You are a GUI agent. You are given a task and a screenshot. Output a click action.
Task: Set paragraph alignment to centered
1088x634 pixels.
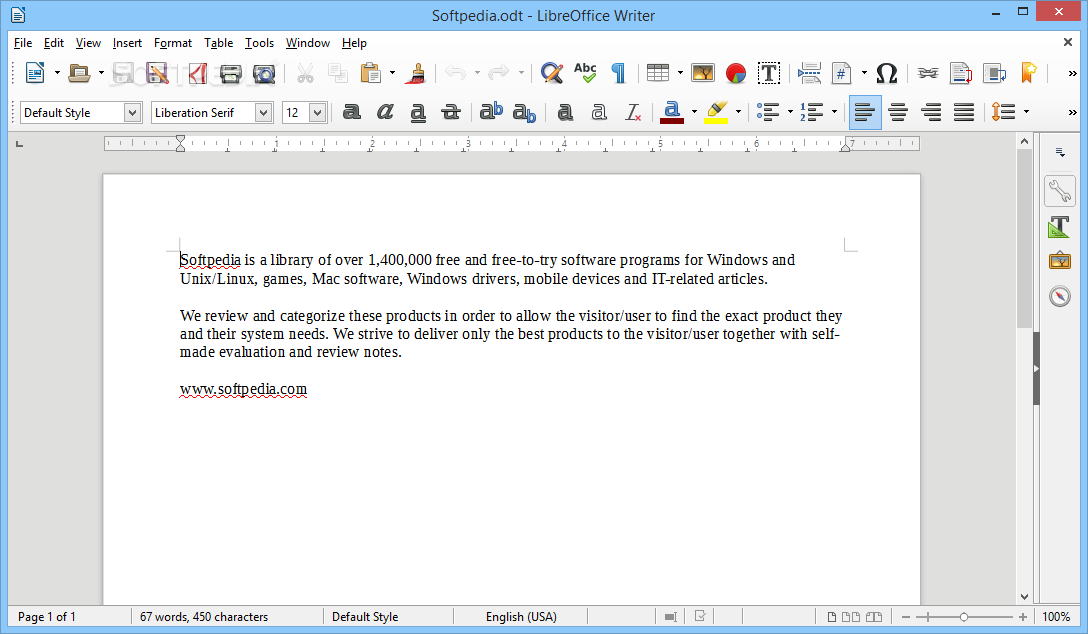tap(898, 112)
